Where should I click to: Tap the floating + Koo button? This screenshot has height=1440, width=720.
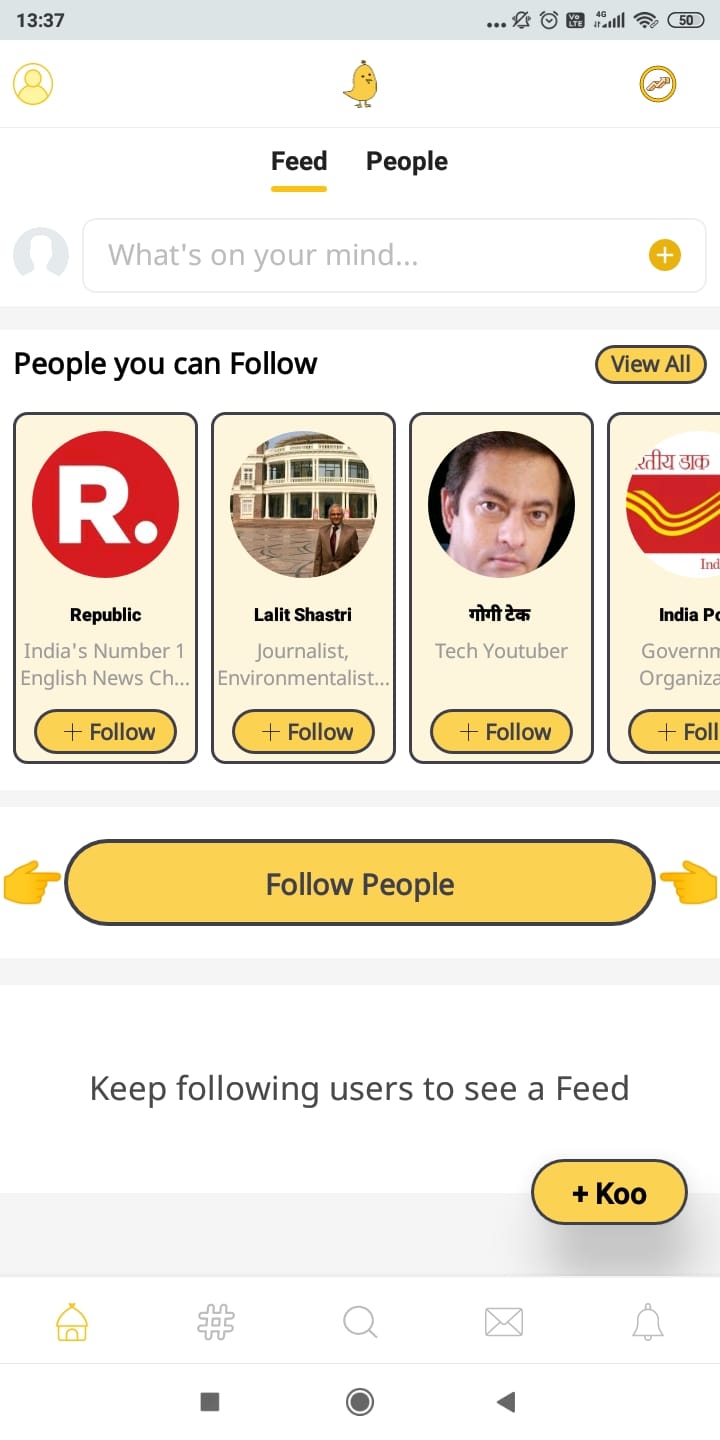pos(609,1193)
